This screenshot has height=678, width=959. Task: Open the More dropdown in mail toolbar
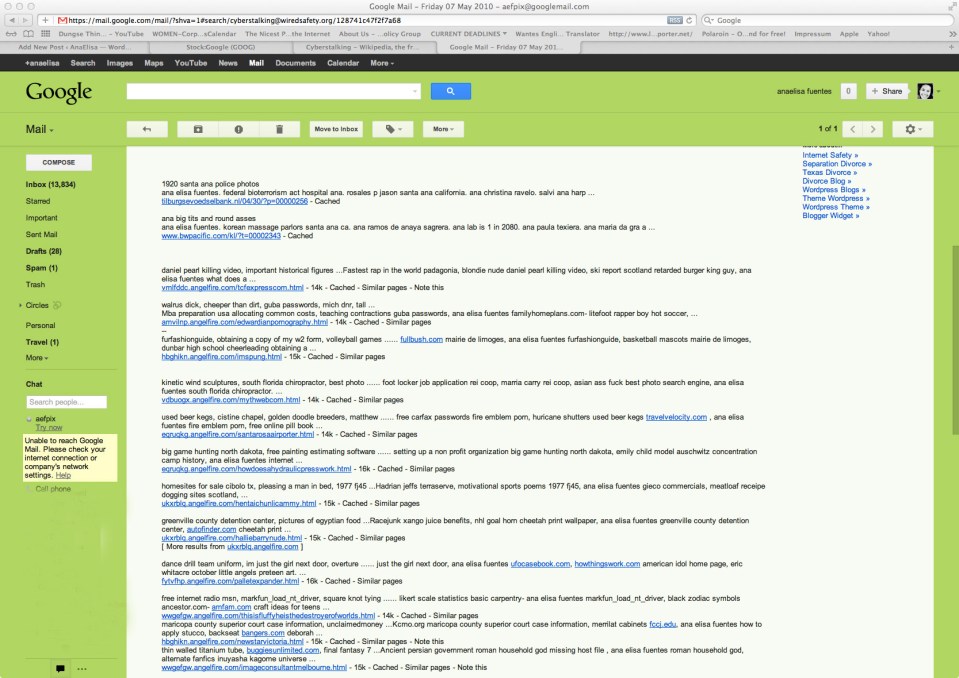click(x=442, y=129)
